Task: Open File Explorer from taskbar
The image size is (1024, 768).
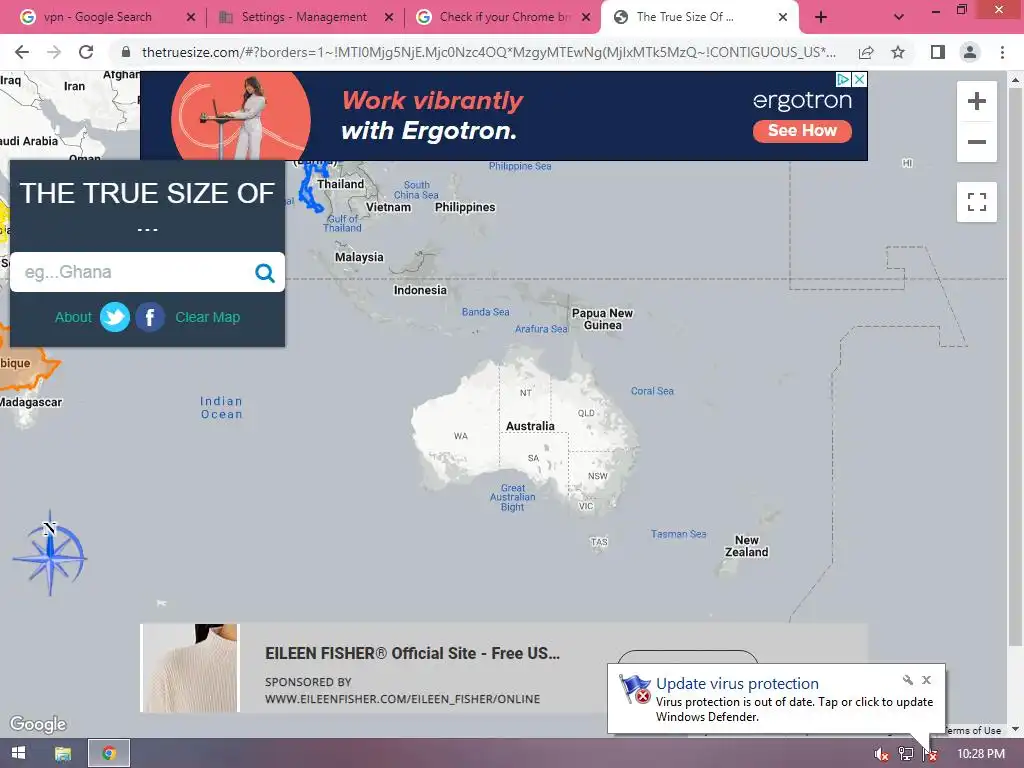Action: [x=63, y=754]
